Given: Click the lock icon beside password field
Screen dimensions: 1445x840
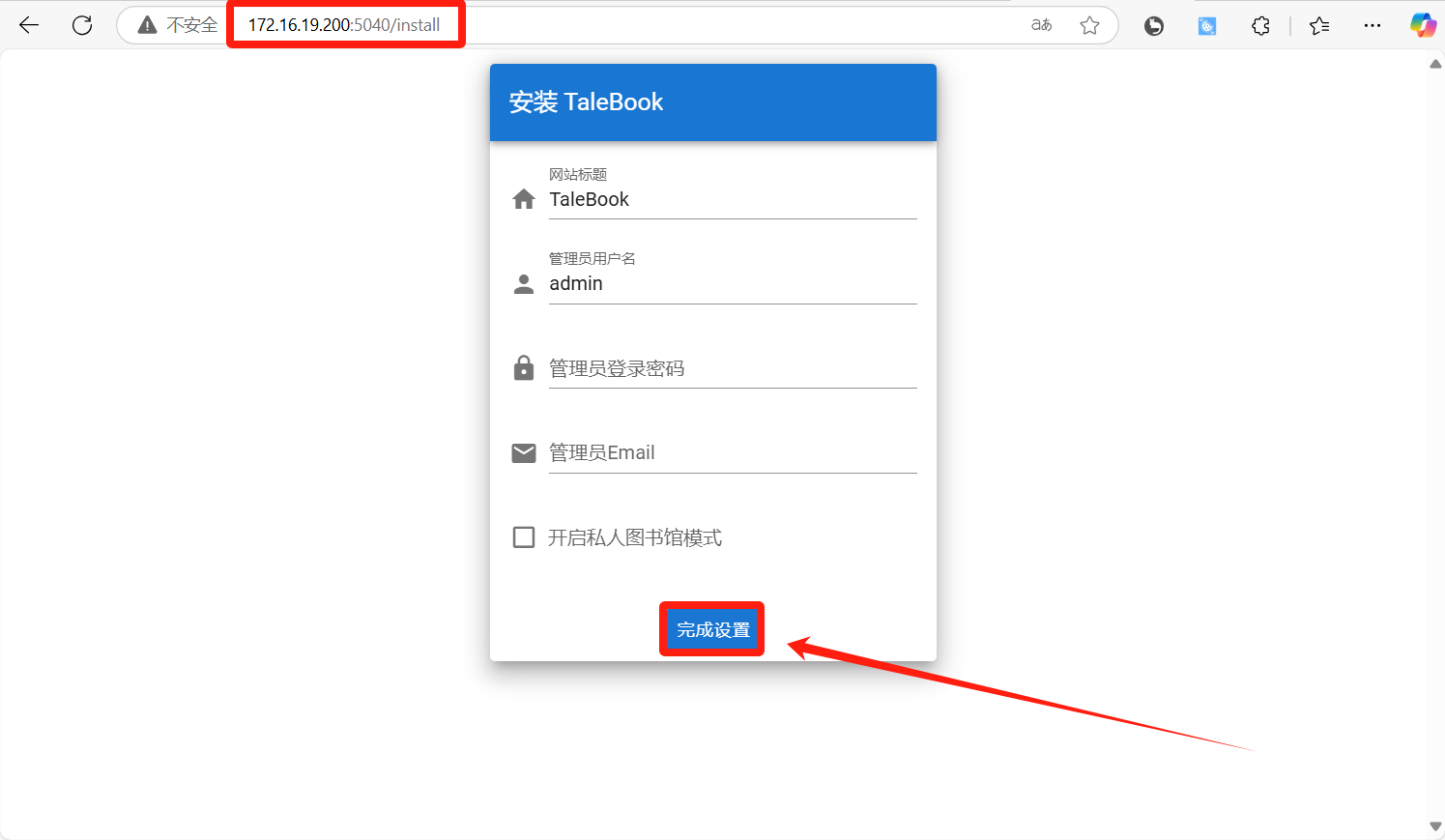Looking at the screenshot, I should (524, 367).
